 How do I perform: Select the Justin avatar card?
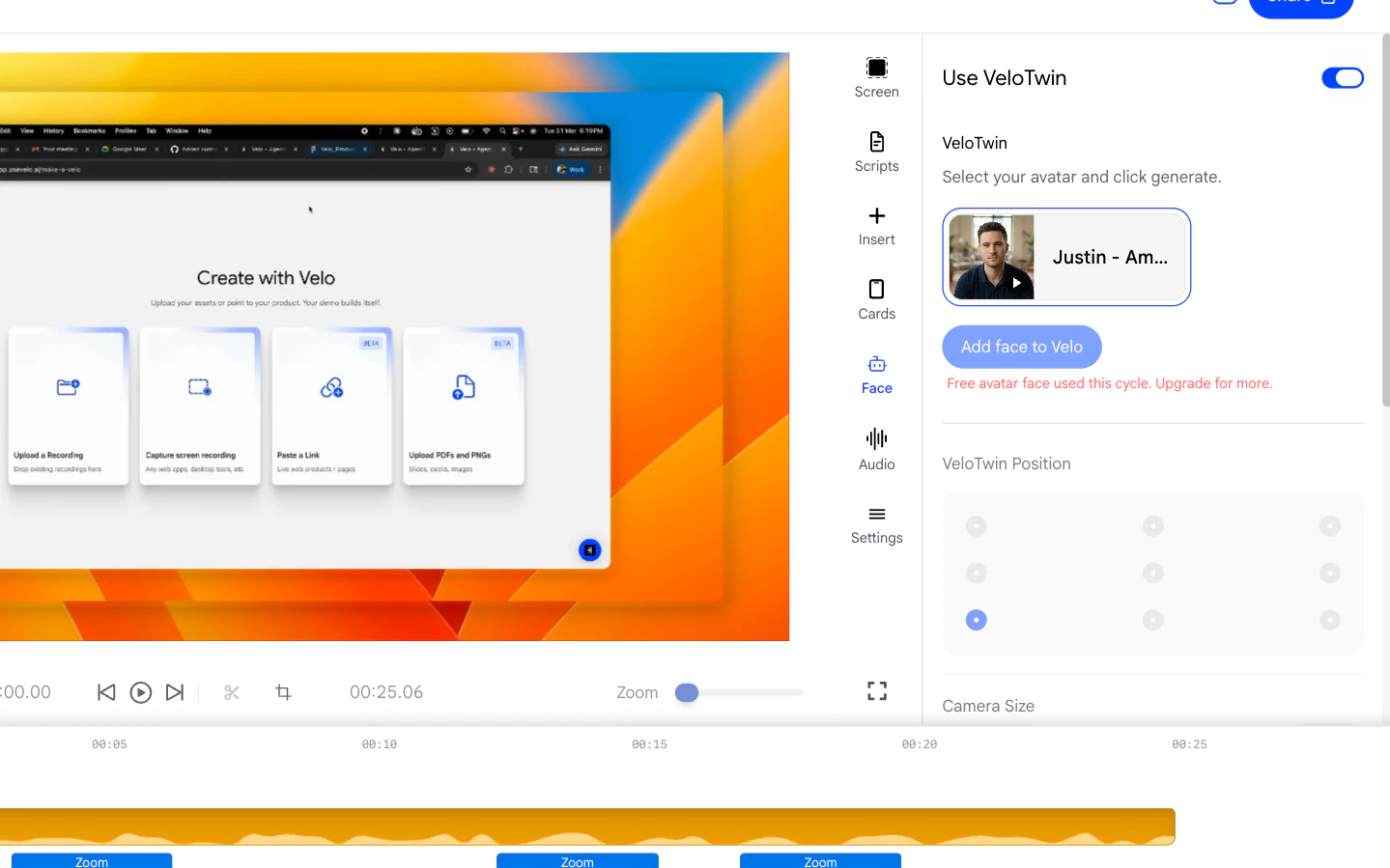coord(1066,257)
